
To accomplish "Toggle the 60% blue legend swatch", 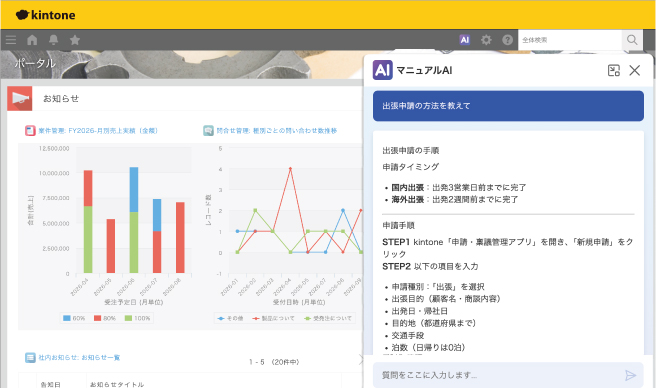I will pyautogui.click(x=67, y=318).
